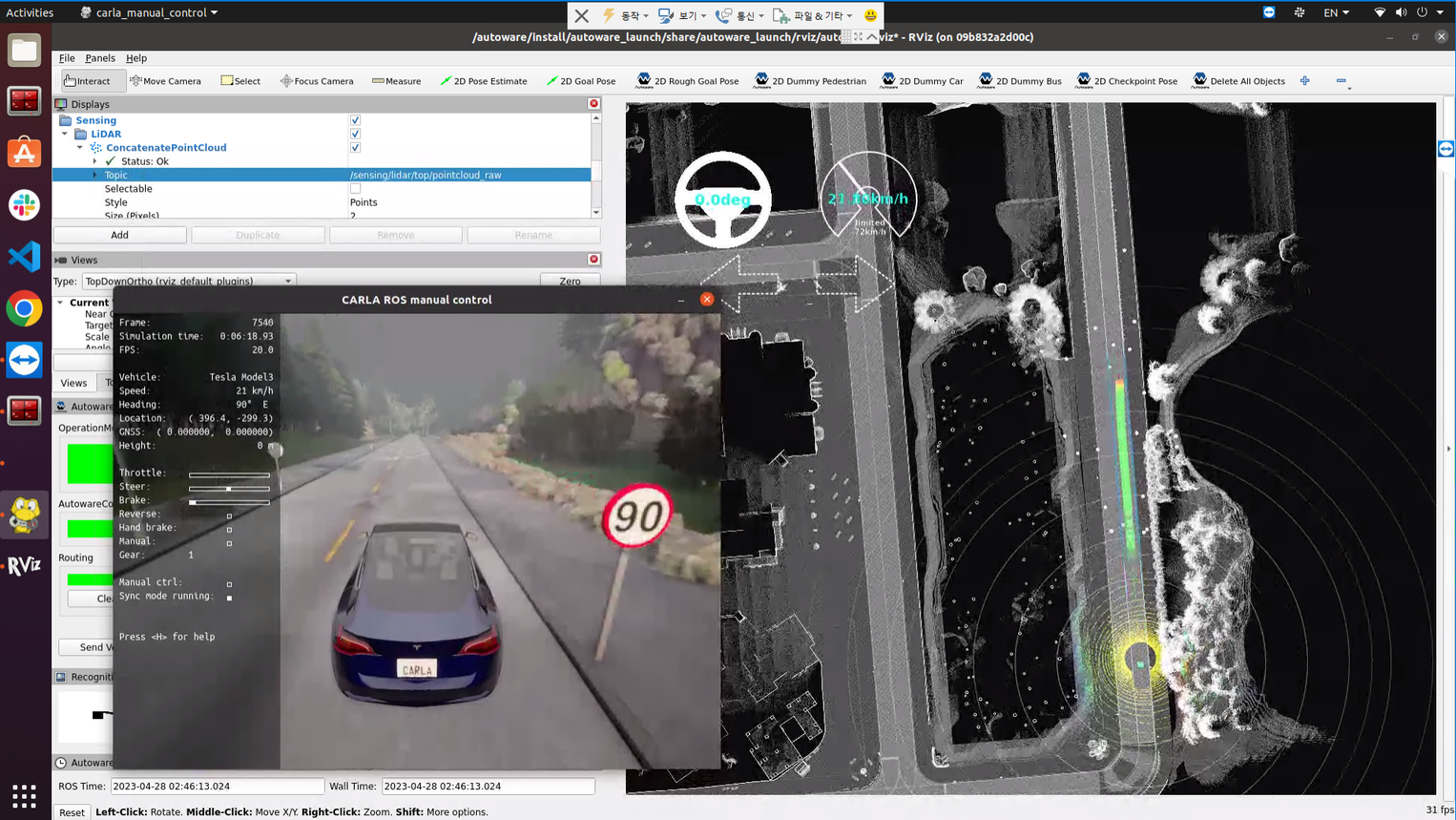Toggle the LiDAR display checkbox
Image resolution: width=1456 pixels, height=820 pixels.
coord(355,134)
